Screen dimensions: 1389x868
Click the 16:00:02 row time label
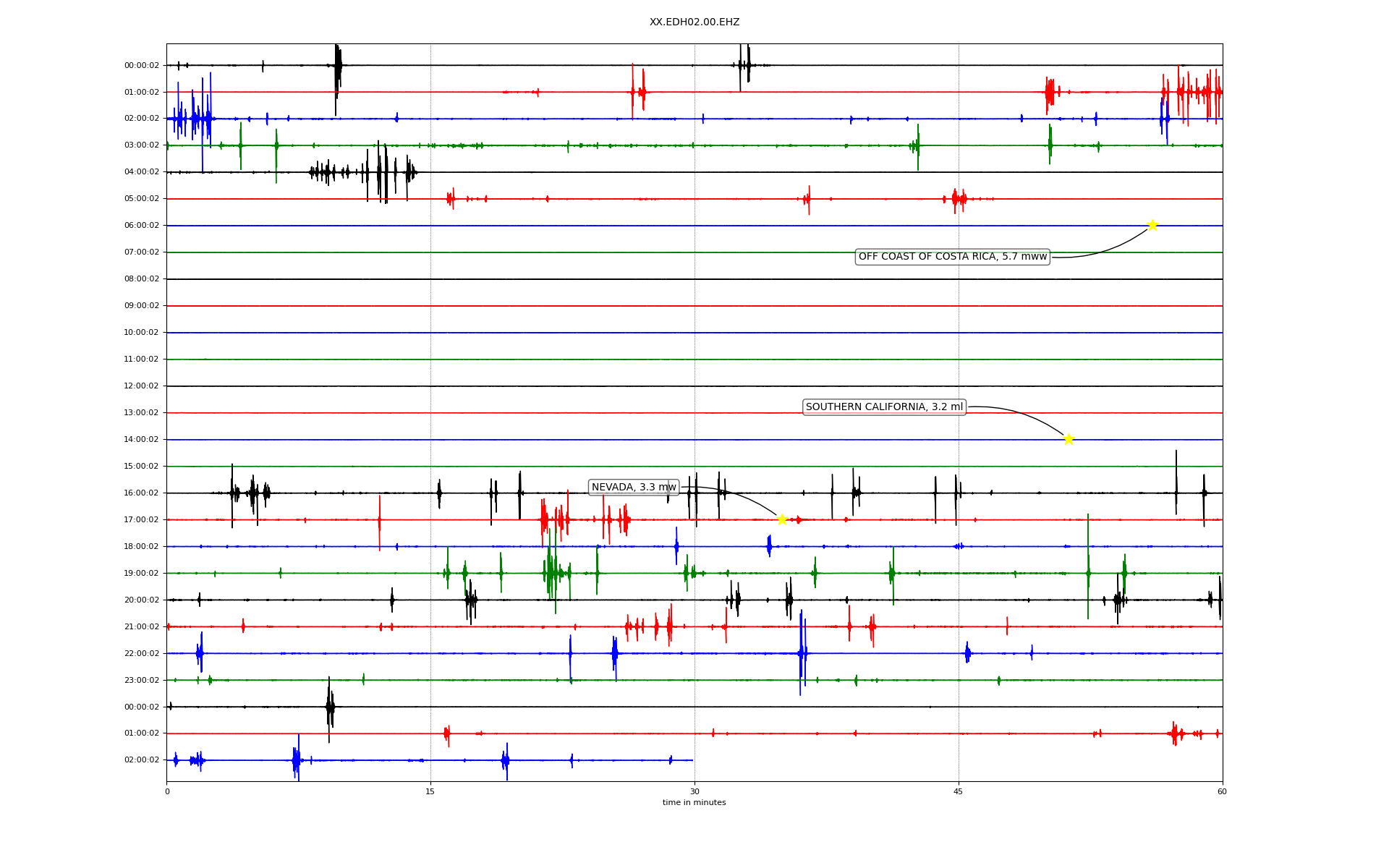click(141, 493)
